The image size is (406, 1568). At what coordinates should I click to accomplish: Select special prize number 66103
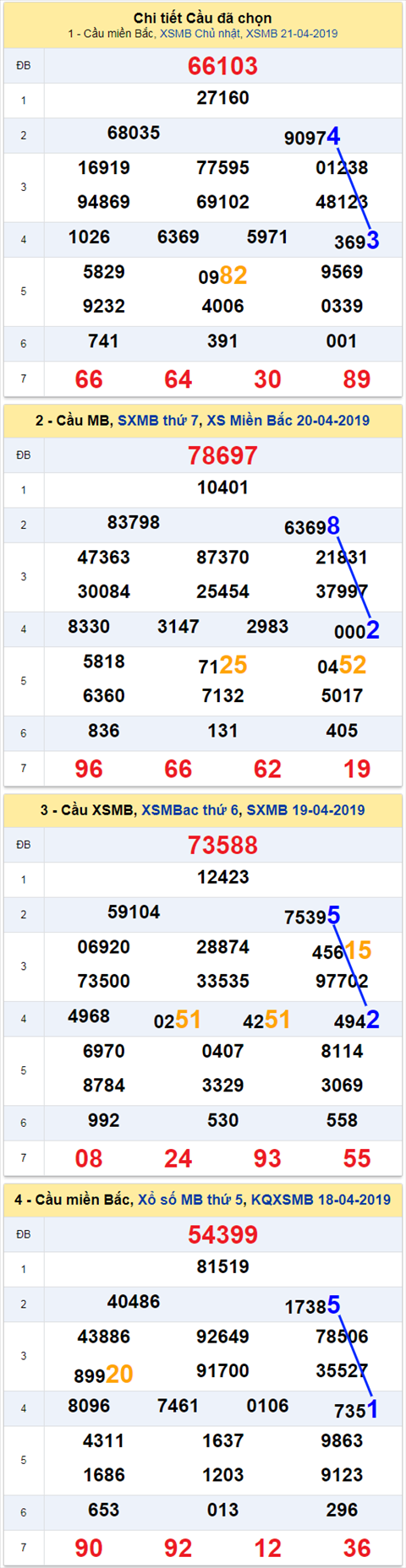click(222, 66)
